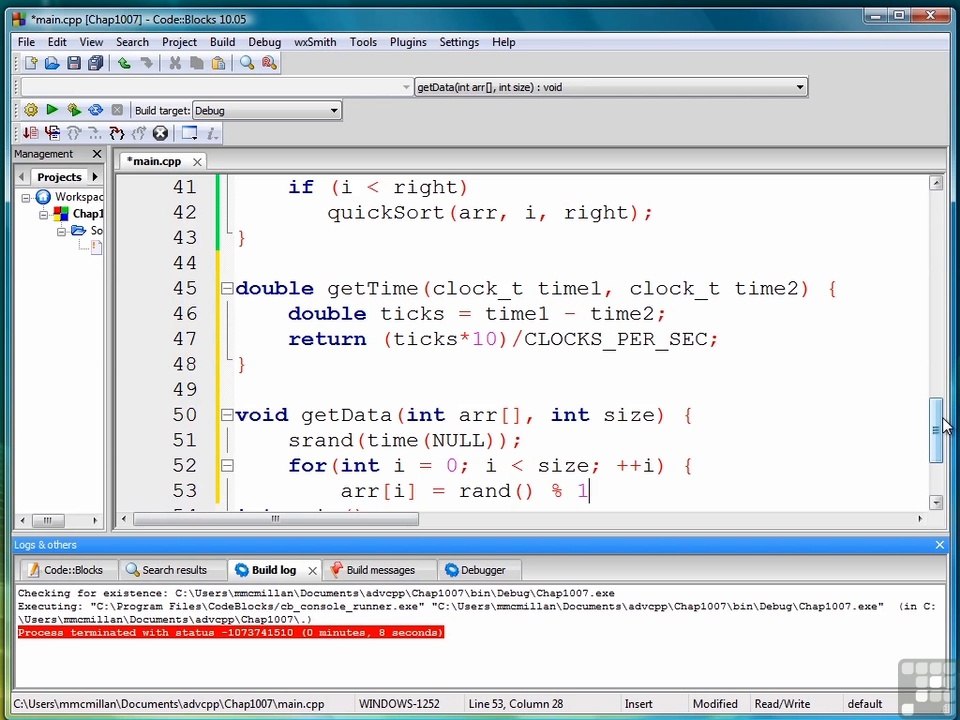960x720 pixels.
Task: Collapse the Workspace tree node
Action: (x=26, y=197)
